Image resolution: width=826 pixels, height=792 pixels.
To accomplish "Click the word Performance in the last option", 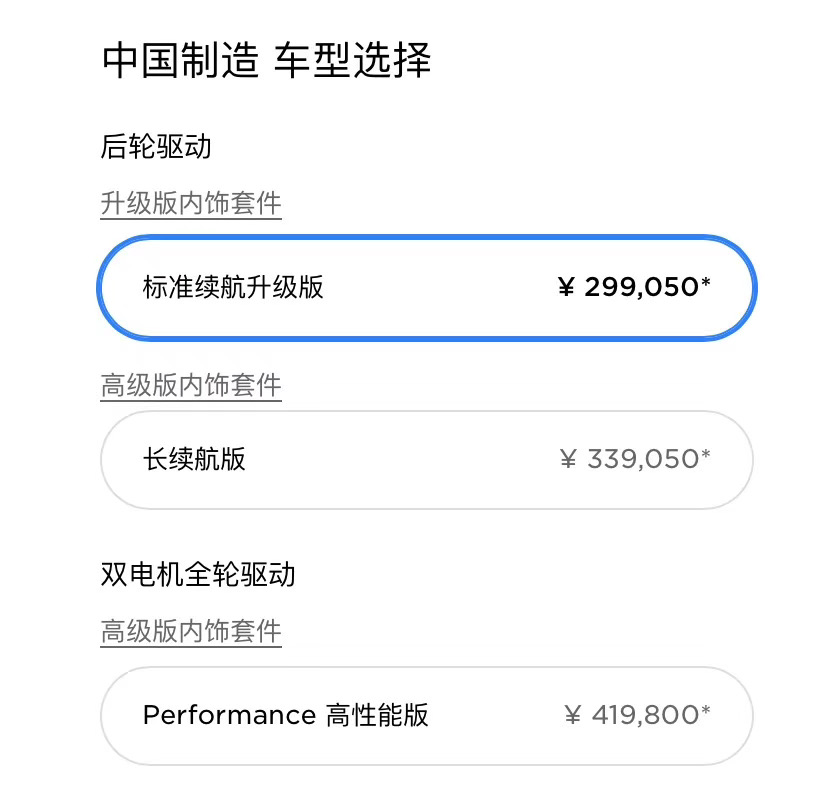I will pyautogui.click(x=229, y=716).
